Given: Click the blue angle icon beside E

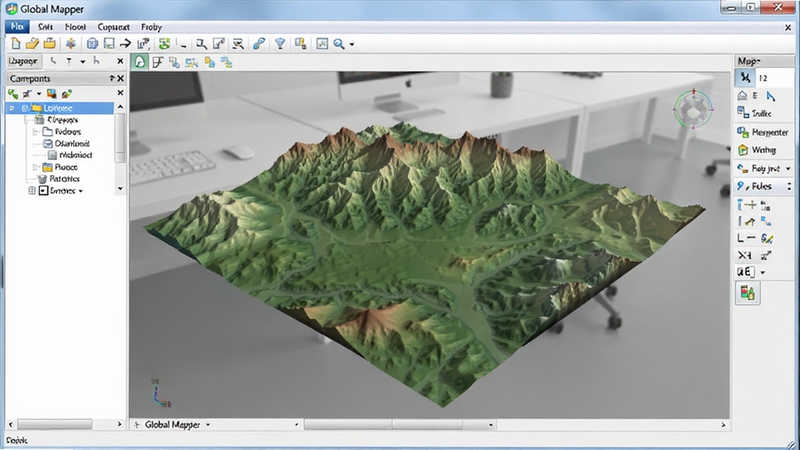Looking at the screenshot, I should tap(771, 95).
